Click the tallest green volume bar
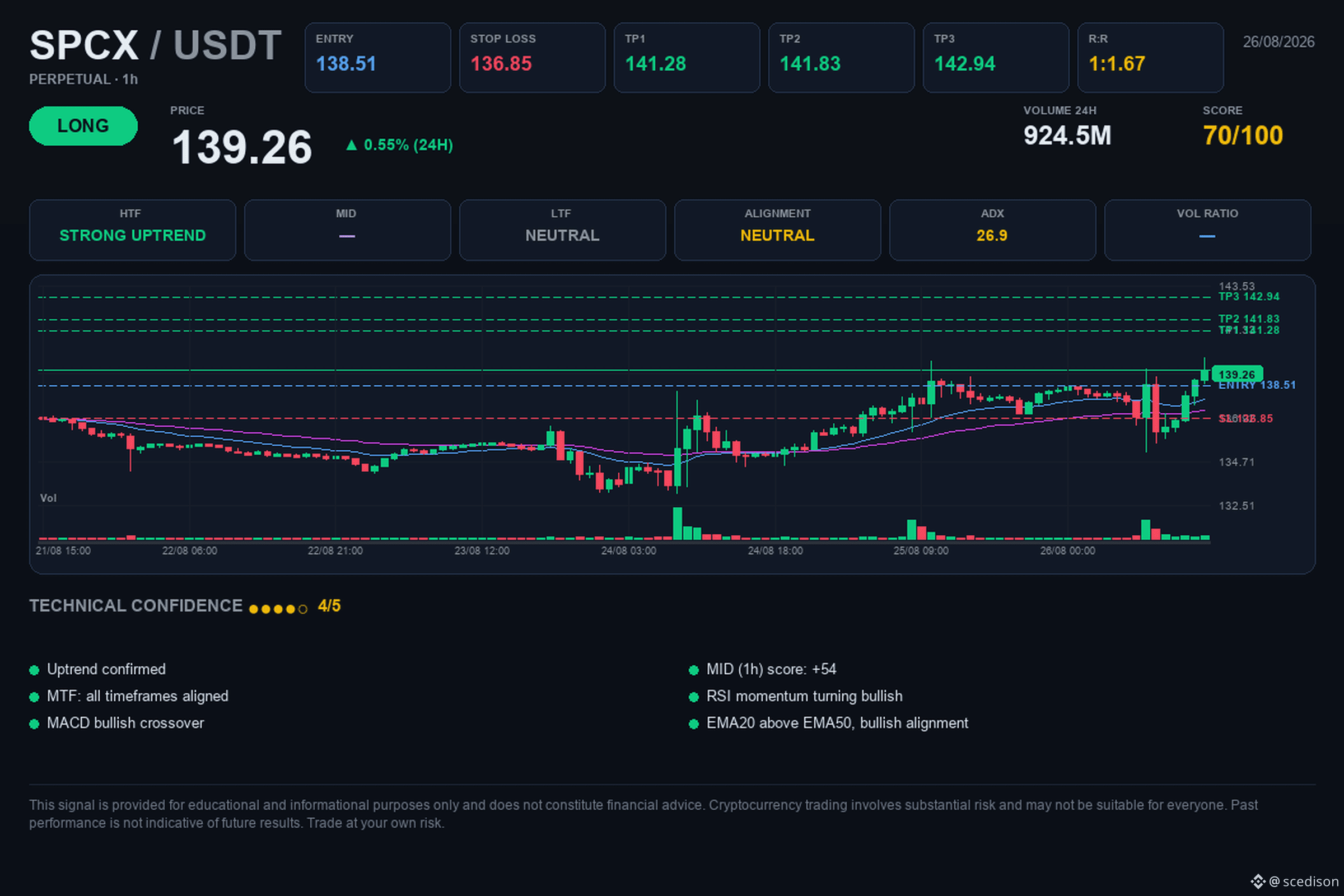This screenshot has height=896, width=1344. (x=678, y=524)
